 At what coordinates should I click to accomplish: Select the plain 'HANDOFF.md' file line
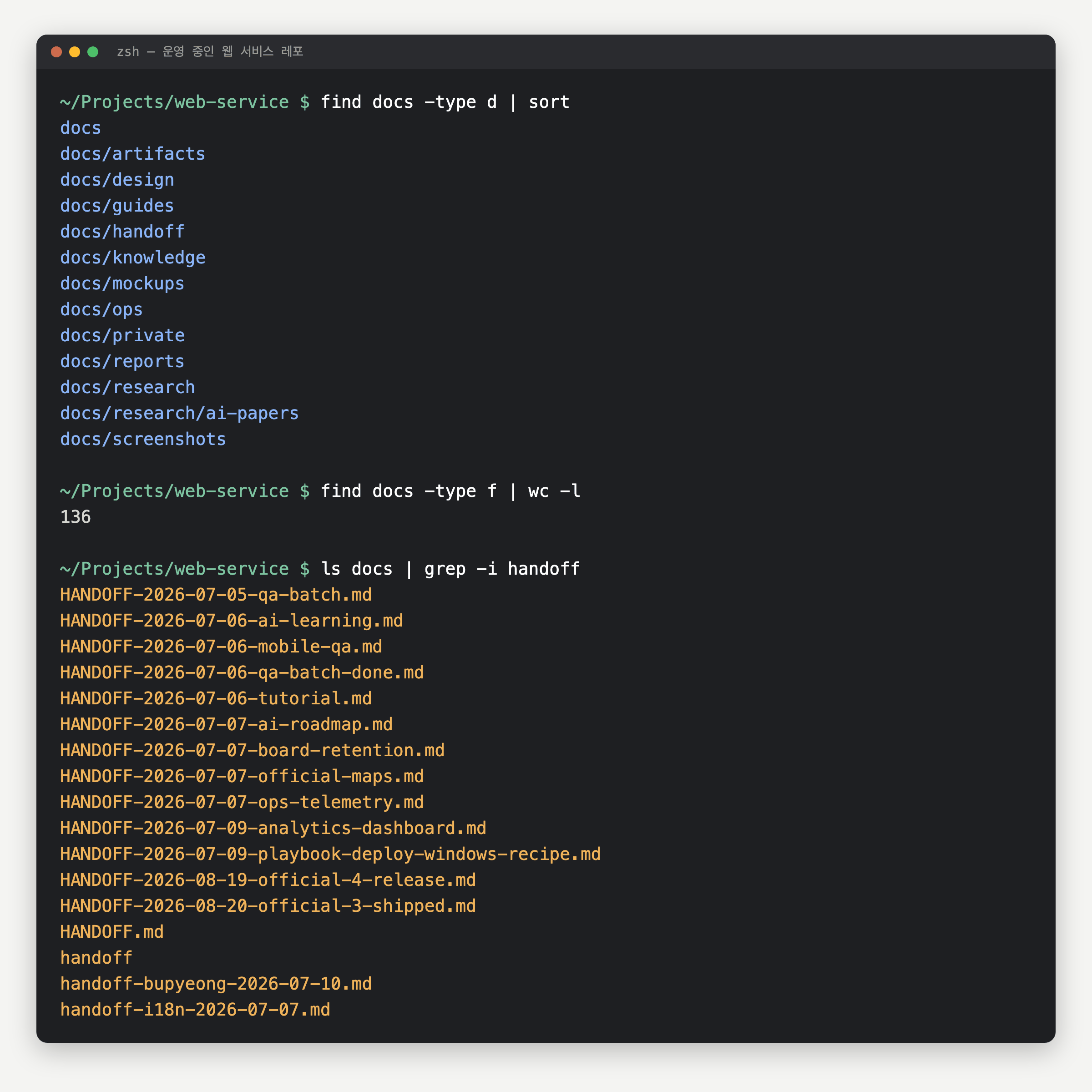(112, 932)
